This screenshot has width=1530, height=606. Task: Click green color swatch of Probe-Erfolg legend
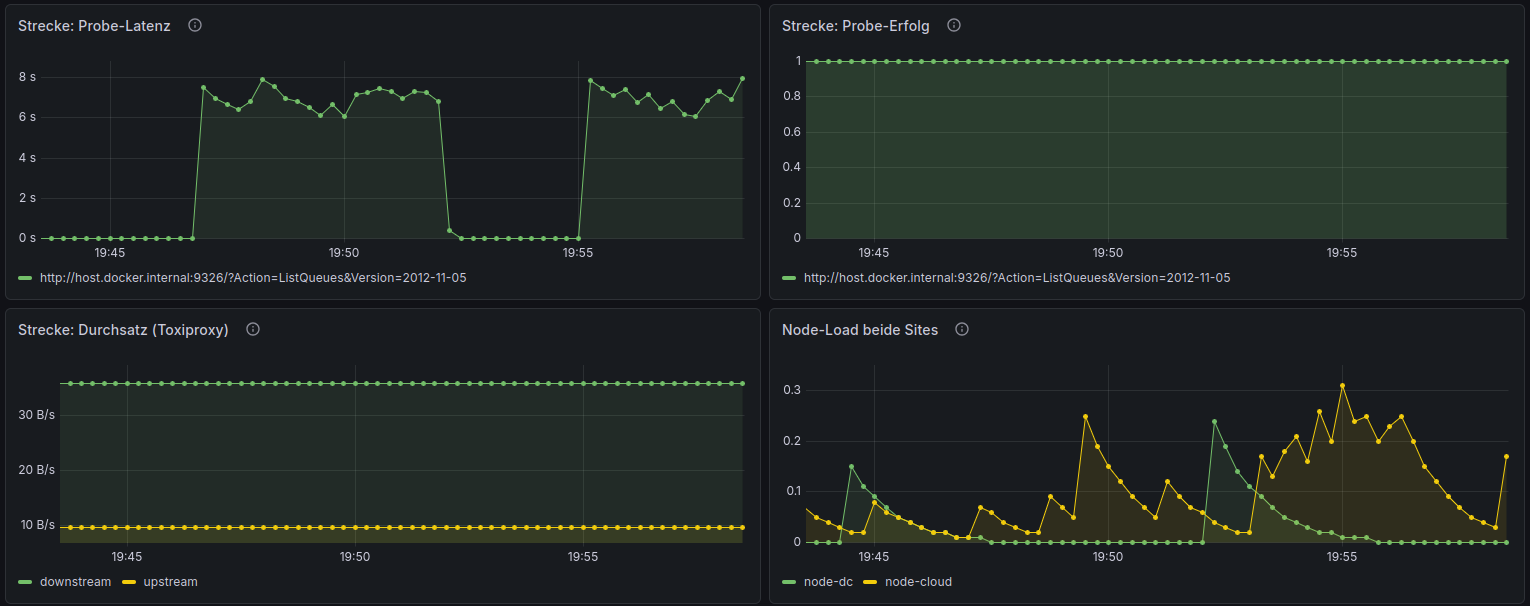tap(790, 278)
